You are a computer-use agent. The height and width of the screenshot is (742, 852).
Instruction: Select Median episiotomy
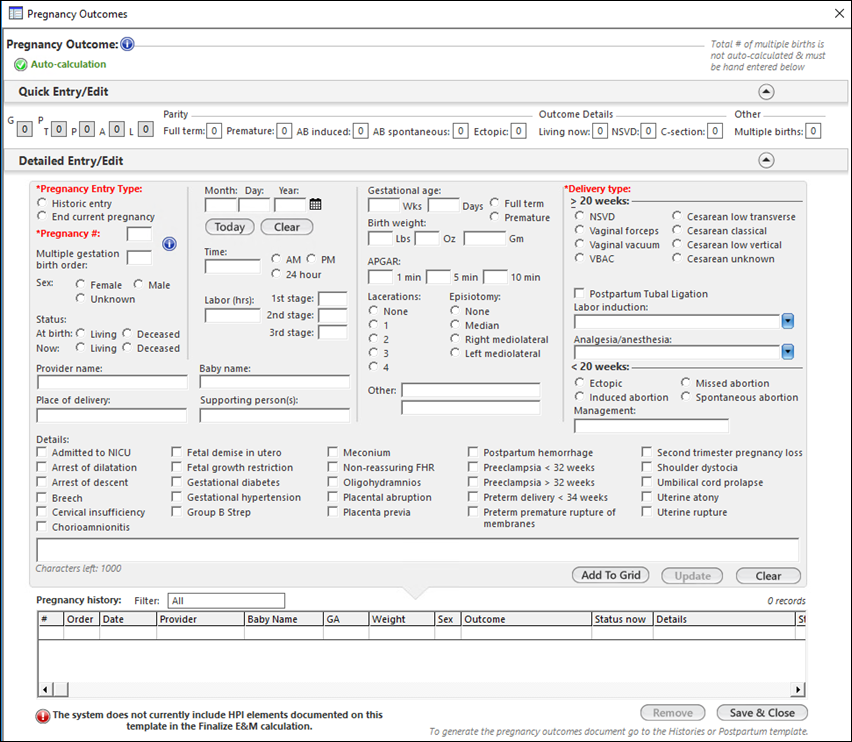(x=455, y=324)
